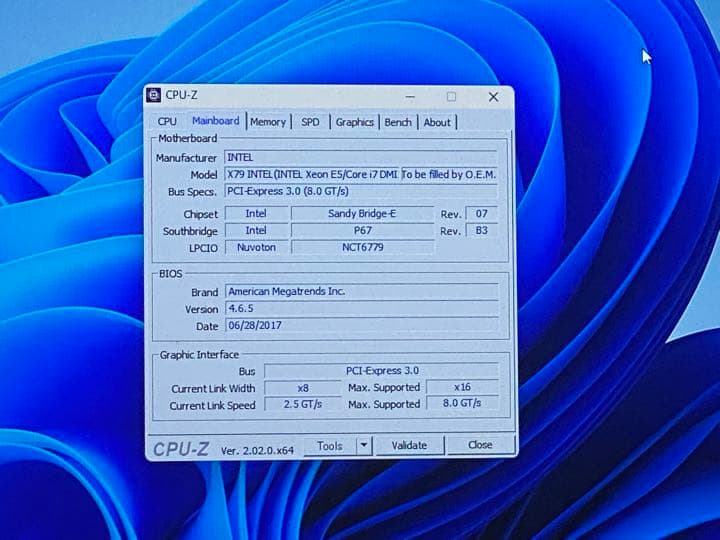Click the Close button at bottom
The width and height of the screenshot is (720, 540).
[x=480, y=445]
